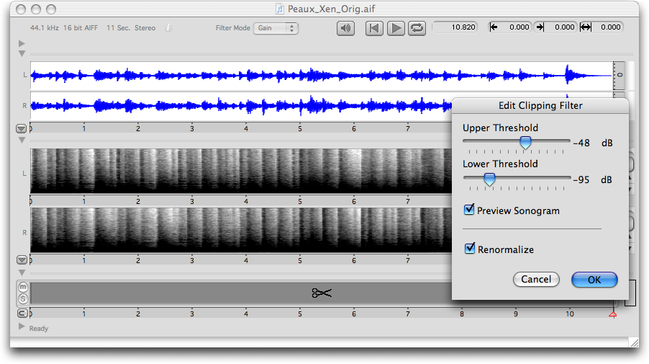
Task: Expand the status triangle beside Ready
Action: 22,327
